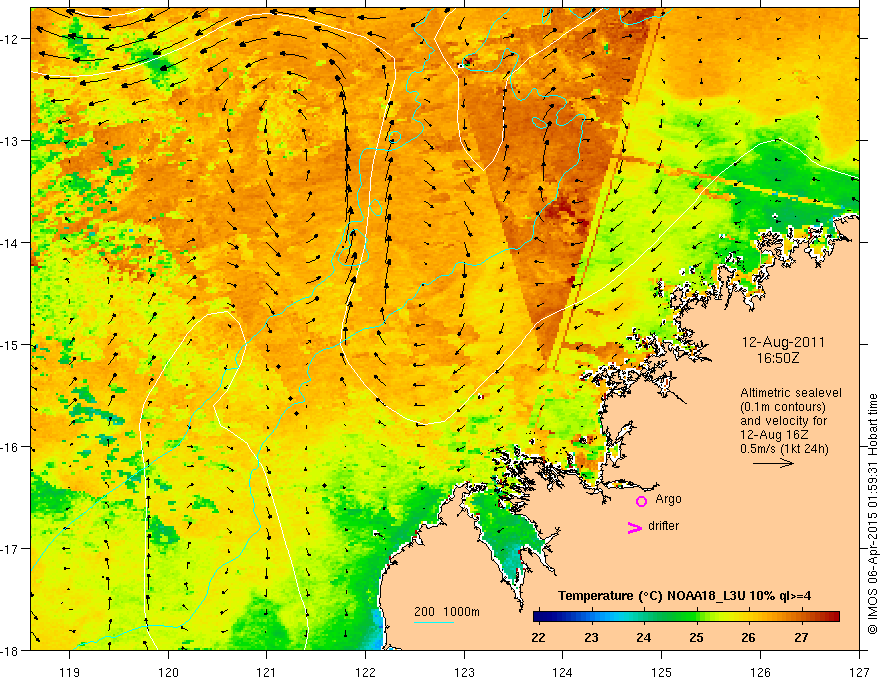Click the longitude label 123
The height and width of the screenshot is (680, 880).
(464, 672)
